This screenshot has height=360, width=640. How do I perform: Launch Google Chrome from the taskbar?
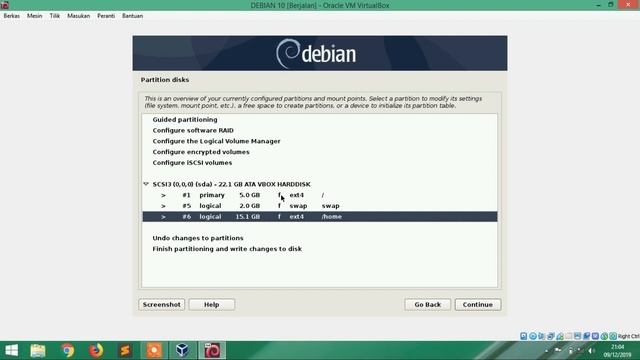click(x=68, y=350)
